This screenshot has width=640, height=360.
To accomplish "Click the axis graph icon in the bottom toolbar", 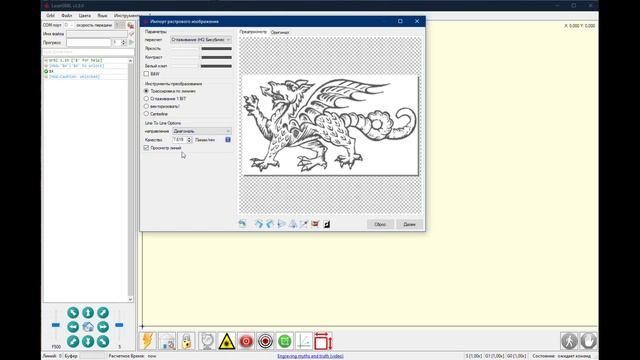I will 304,341.
